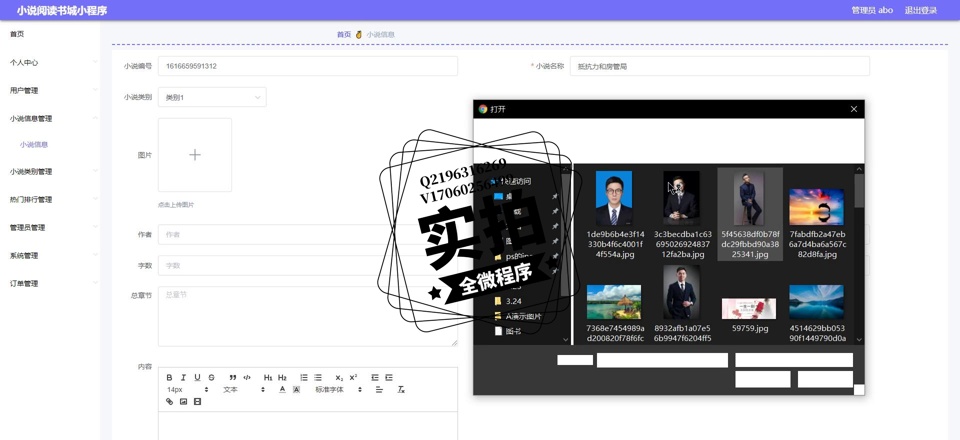Viewport: 960px width, 440px height.
Task: Click the 退出登录 logout link
Action: coord(920,10)
